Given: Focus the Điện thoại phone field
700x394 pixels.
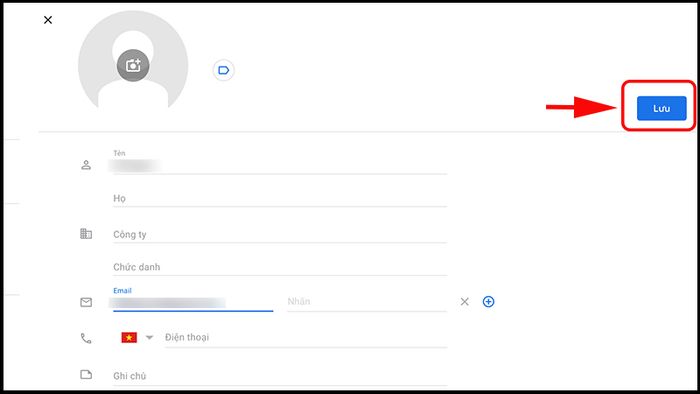Looking at the screenshot, I should click(x=306, y=338).
